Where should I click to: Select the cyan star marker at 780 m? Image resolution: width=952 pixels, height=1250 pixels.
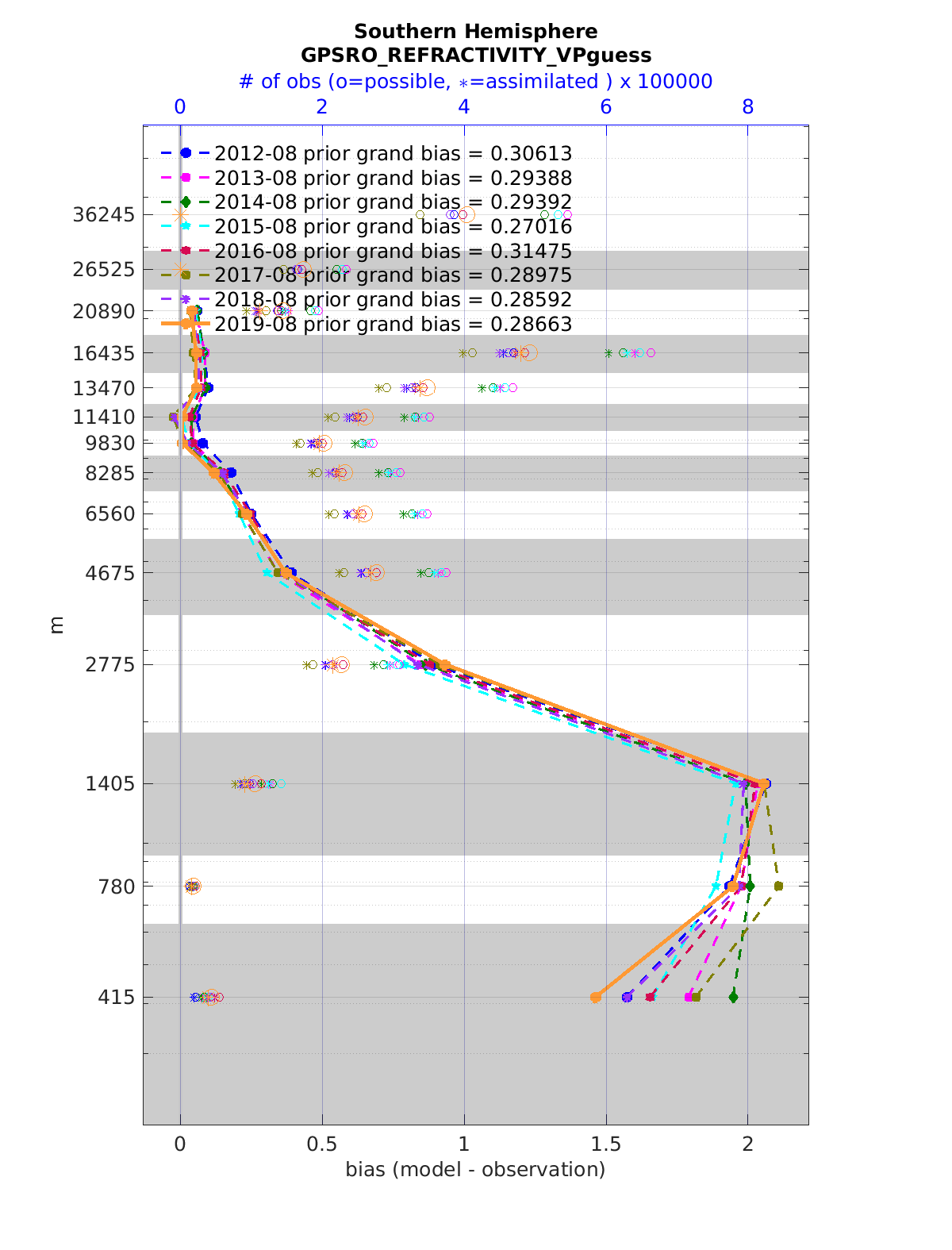[x=716, y=887]
